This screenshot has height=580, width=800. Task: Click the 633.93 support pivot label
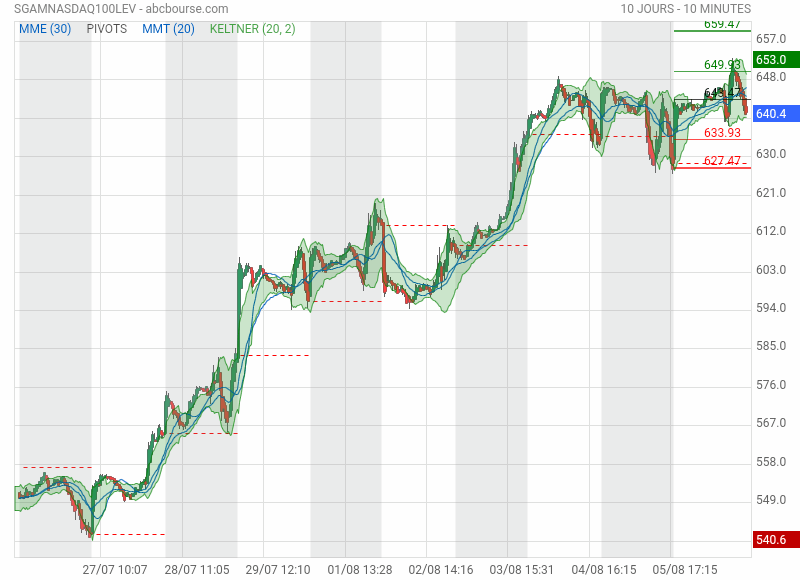722,133
